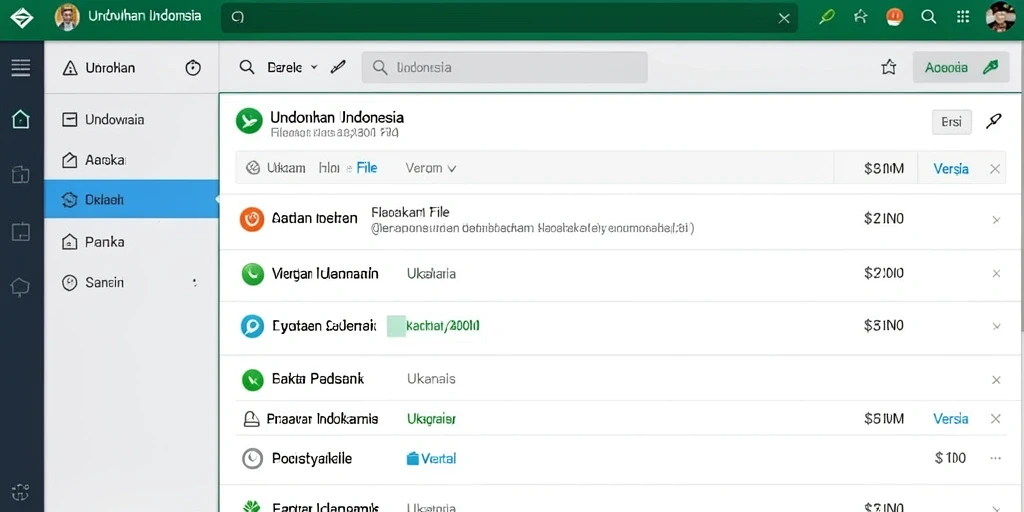Click the $100 amount in Pocistyaikile row

950,458
